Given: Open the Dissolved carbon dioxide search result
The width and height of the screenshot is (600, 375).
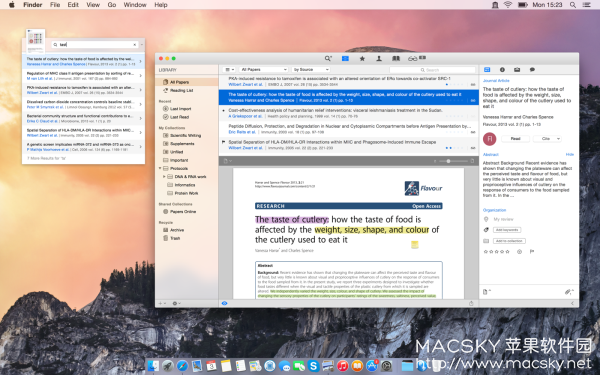Looking at the screenshot, I should [x=83, y=104].
